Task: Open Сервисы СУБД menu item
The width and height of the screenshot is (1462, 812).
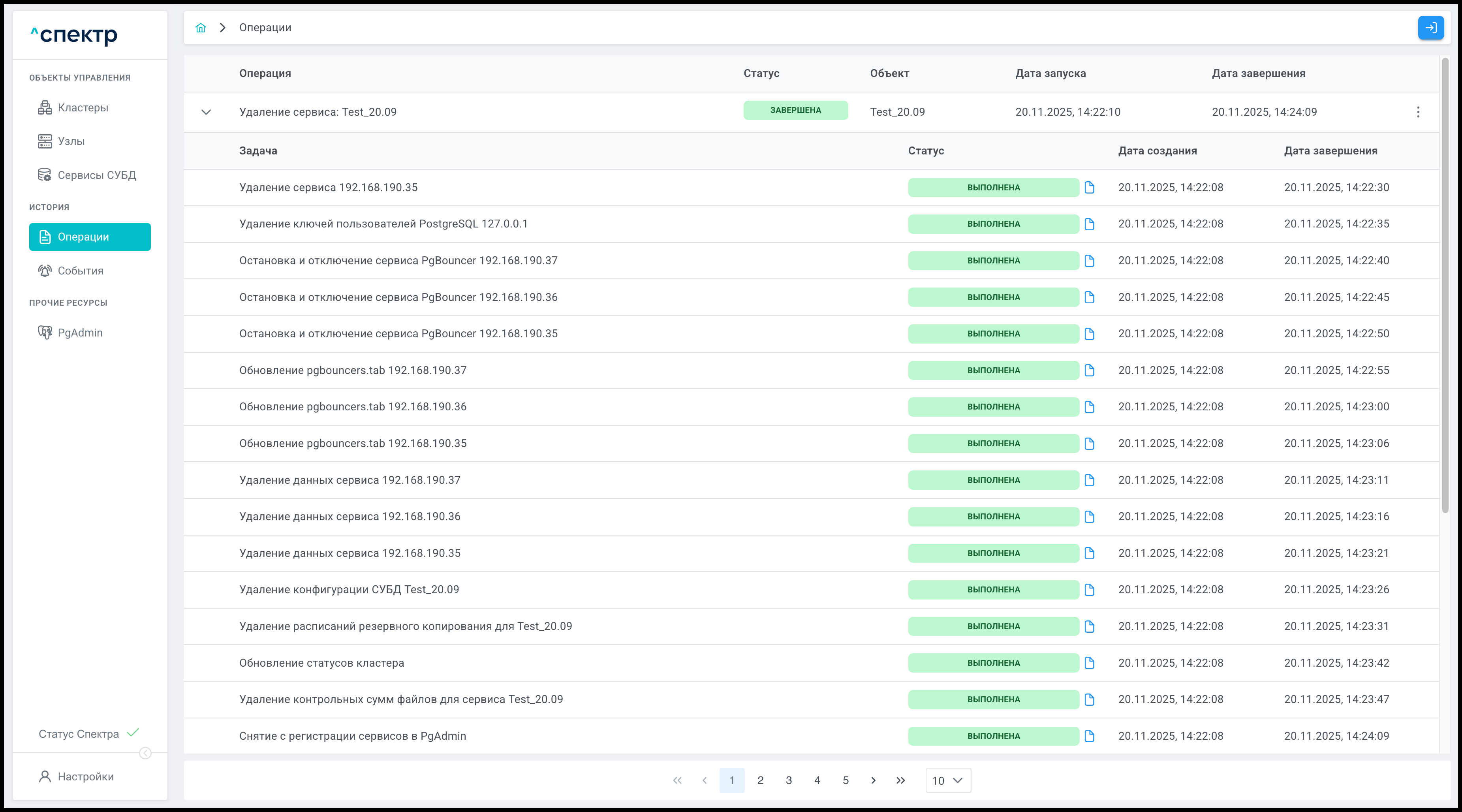Action: coord(96,175)
